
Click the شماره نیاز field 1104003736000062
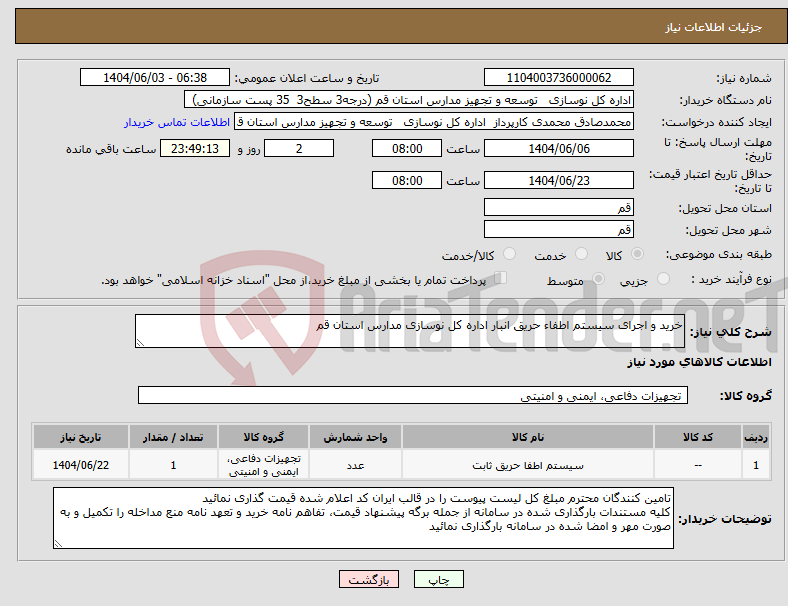point(558,77)
